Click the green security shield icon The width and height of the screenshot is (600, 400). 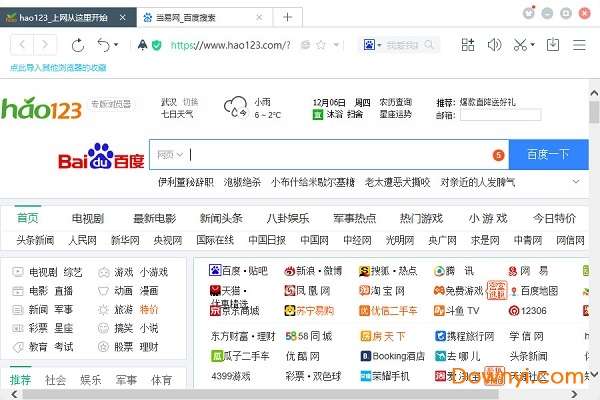coord(156,45)
